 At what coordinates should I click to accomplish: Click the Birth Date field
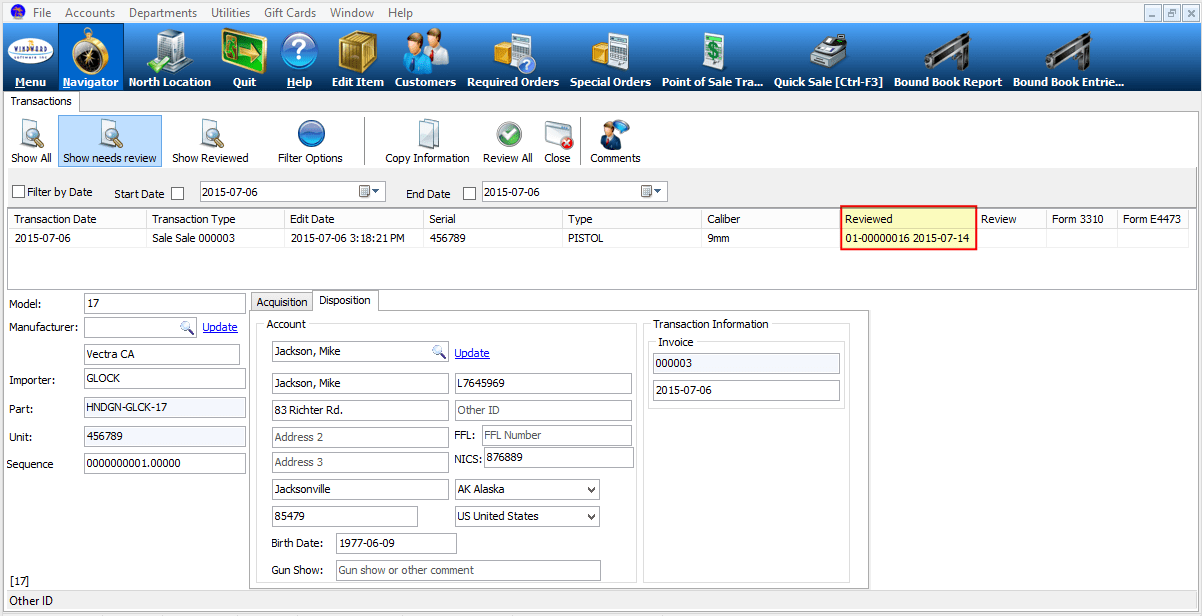(x=396, y=543)
